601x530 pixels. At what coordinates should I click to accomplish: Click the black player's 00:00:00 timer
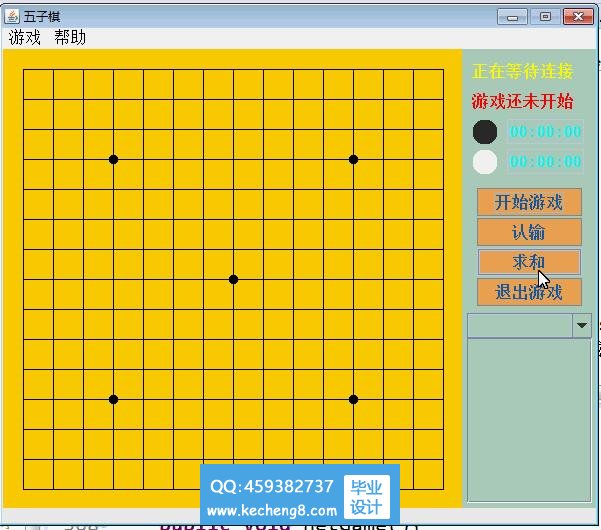click(545, 132)
